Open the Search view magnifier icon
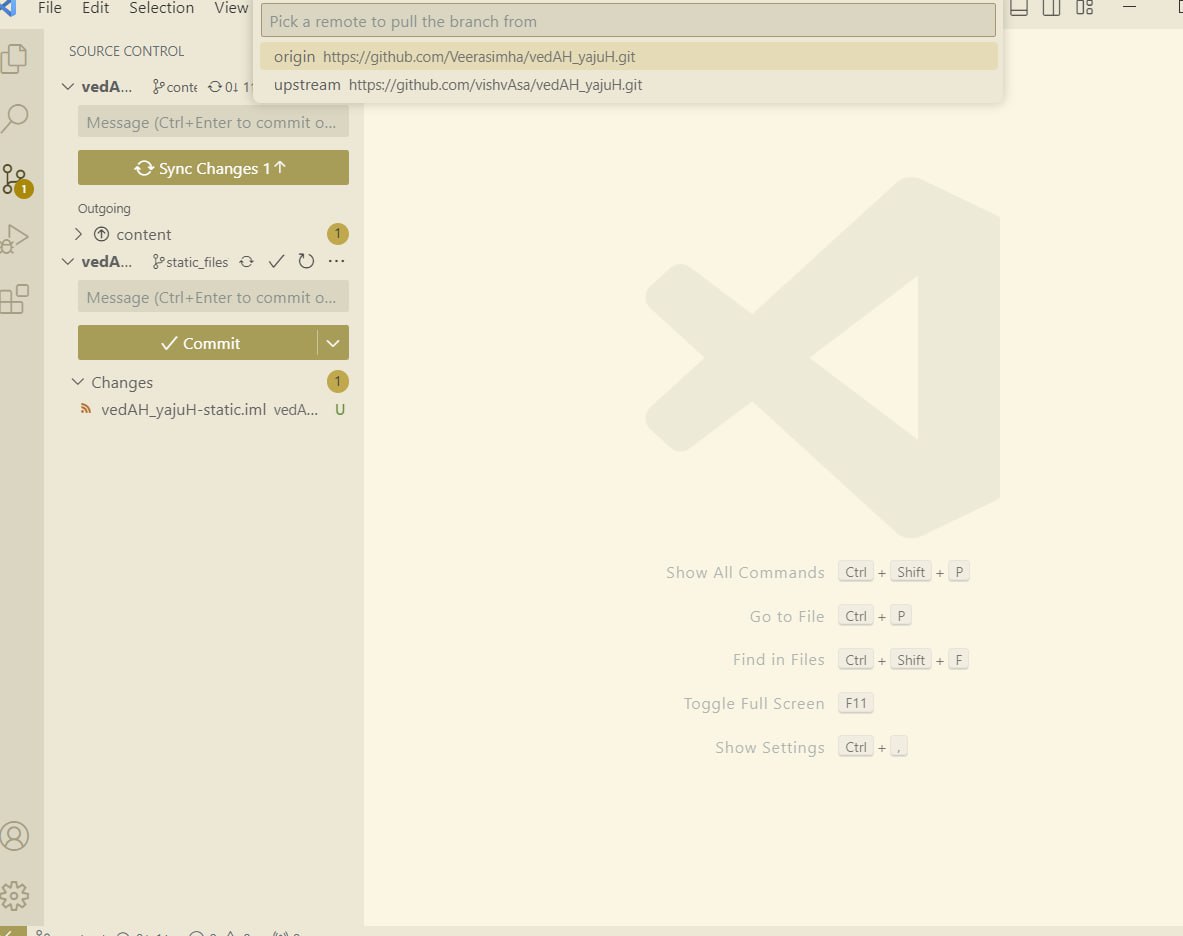This screenshot has height=936, width=1183. [14, 118]
